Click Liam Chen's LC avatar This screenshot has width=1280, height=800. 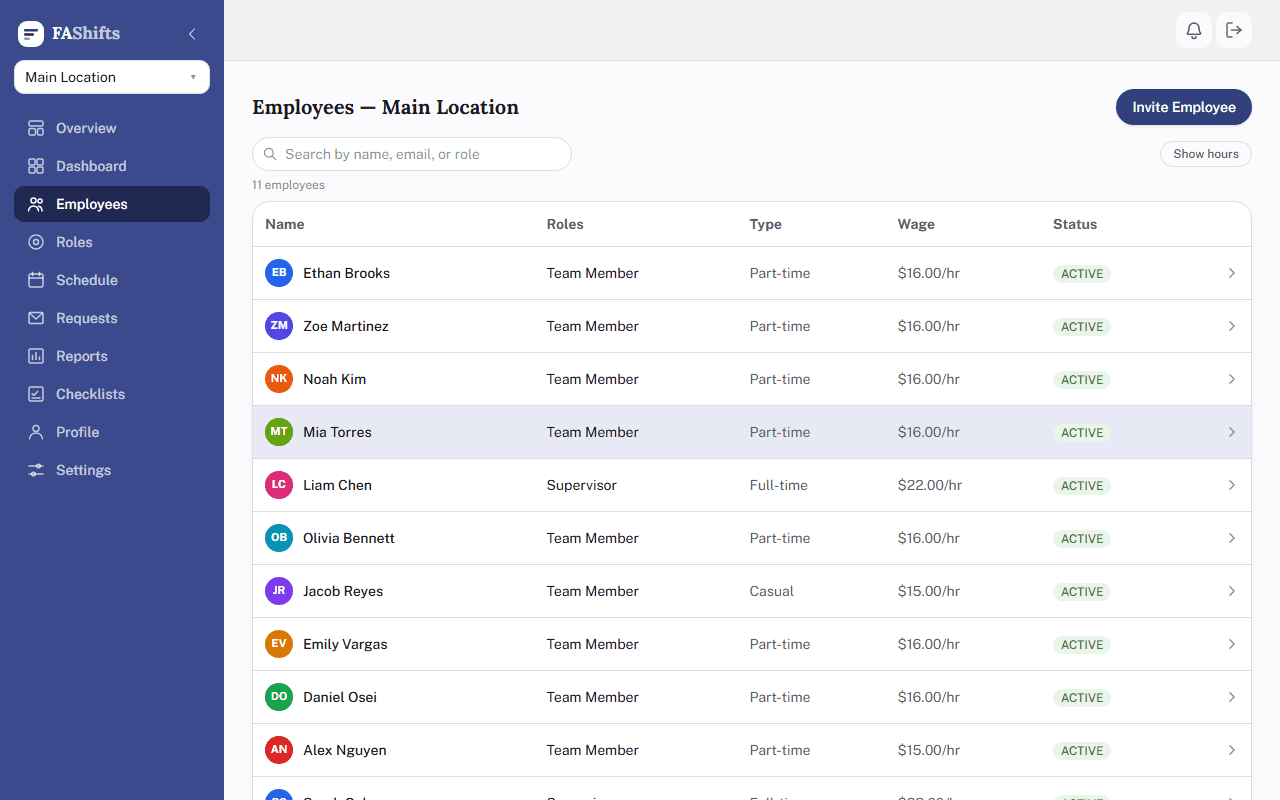(279, 485)
